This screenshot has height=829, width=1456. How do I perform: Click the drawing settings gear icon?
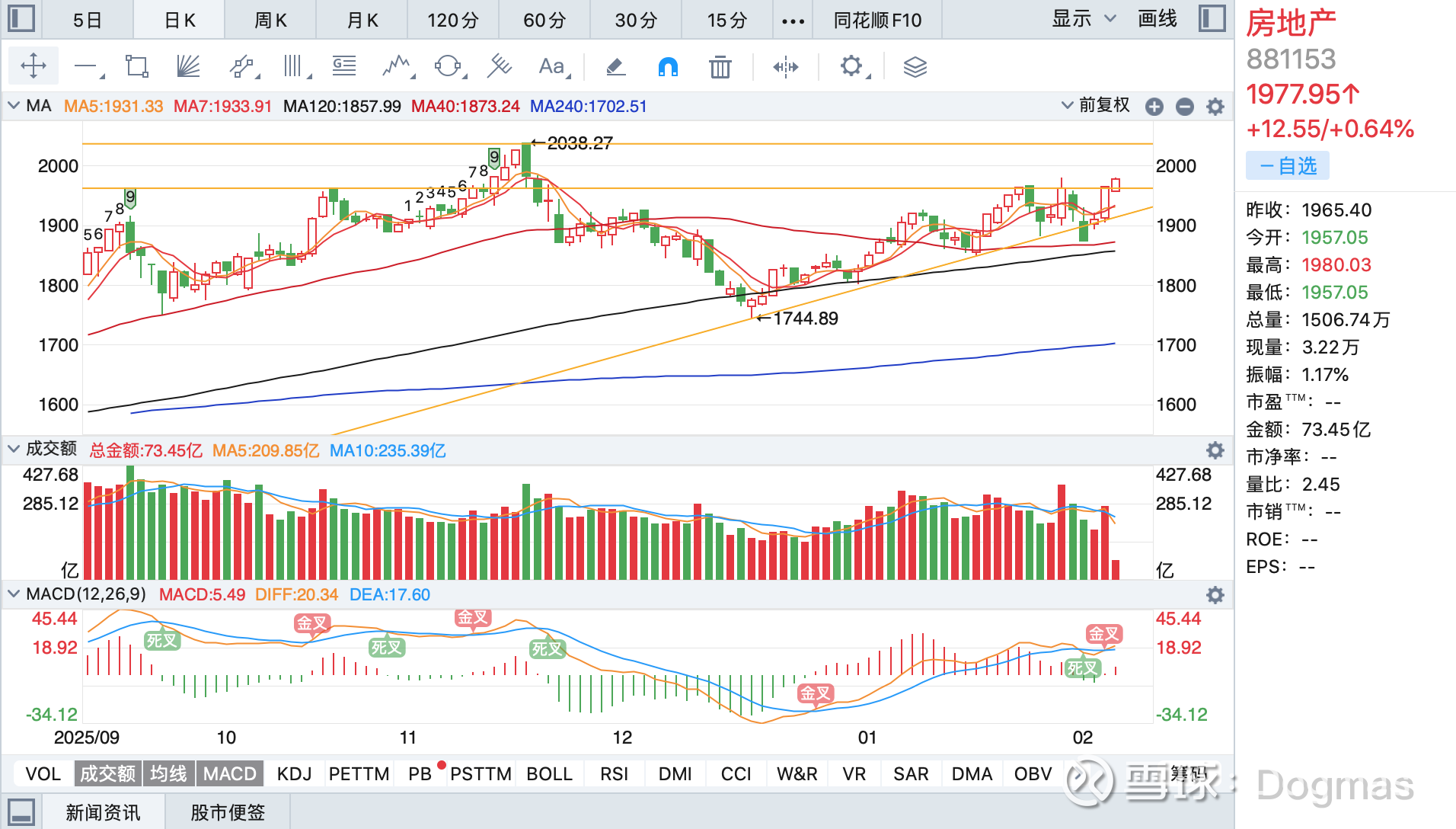851,66
